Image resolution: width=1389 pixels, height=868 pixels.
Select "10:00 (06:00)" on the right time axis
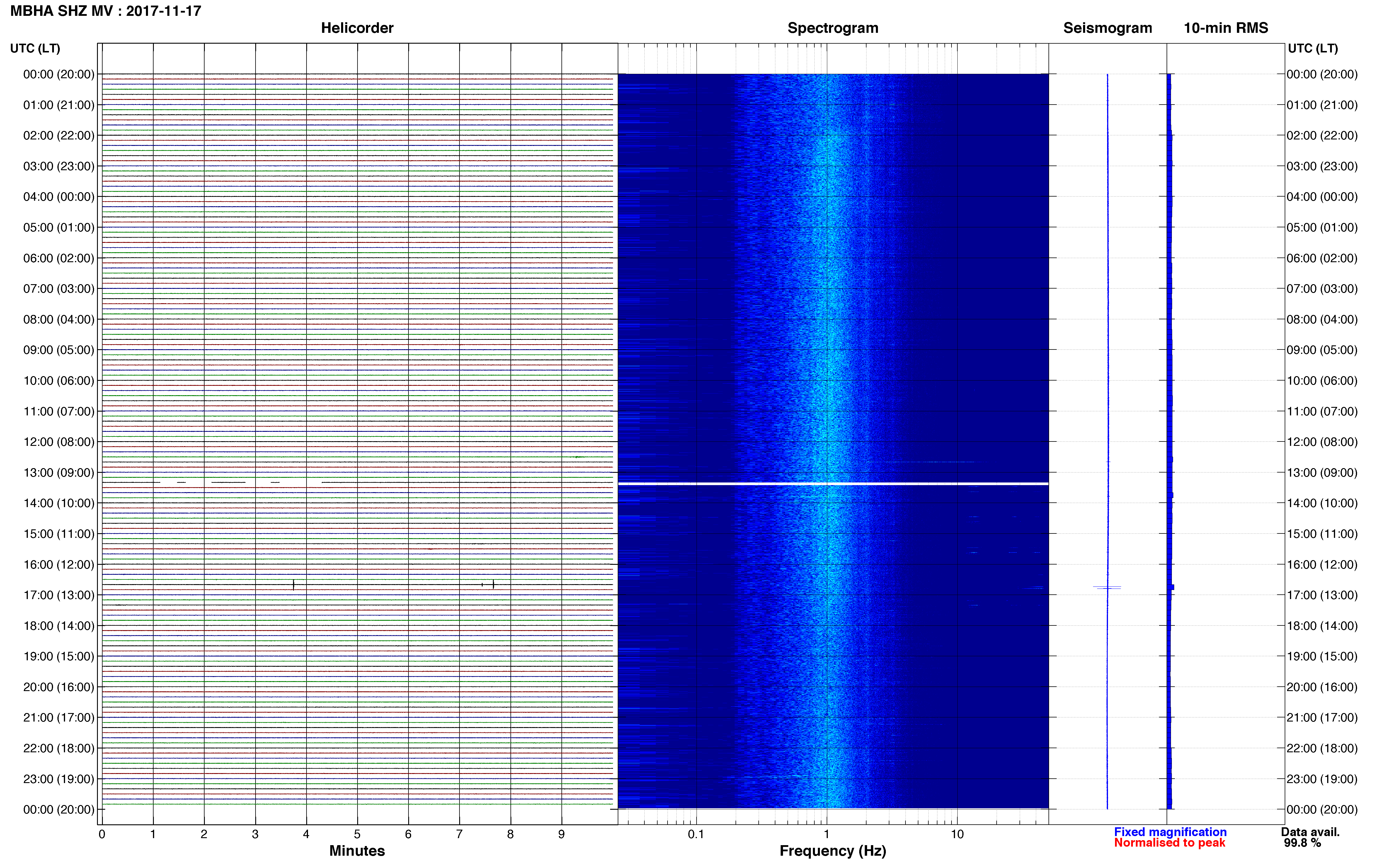[x=1322, y=381]
